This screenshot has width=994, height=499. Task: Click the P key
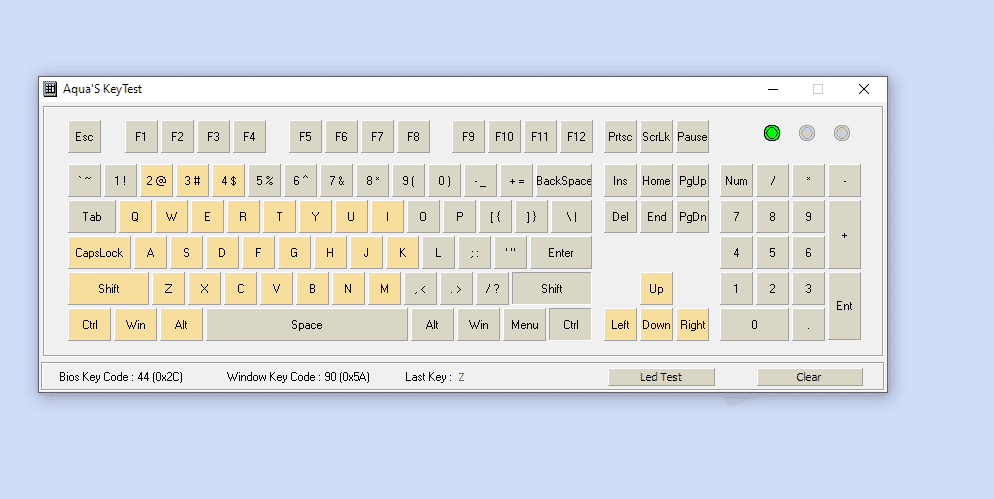pyautogui.click(x=460, y=217)
